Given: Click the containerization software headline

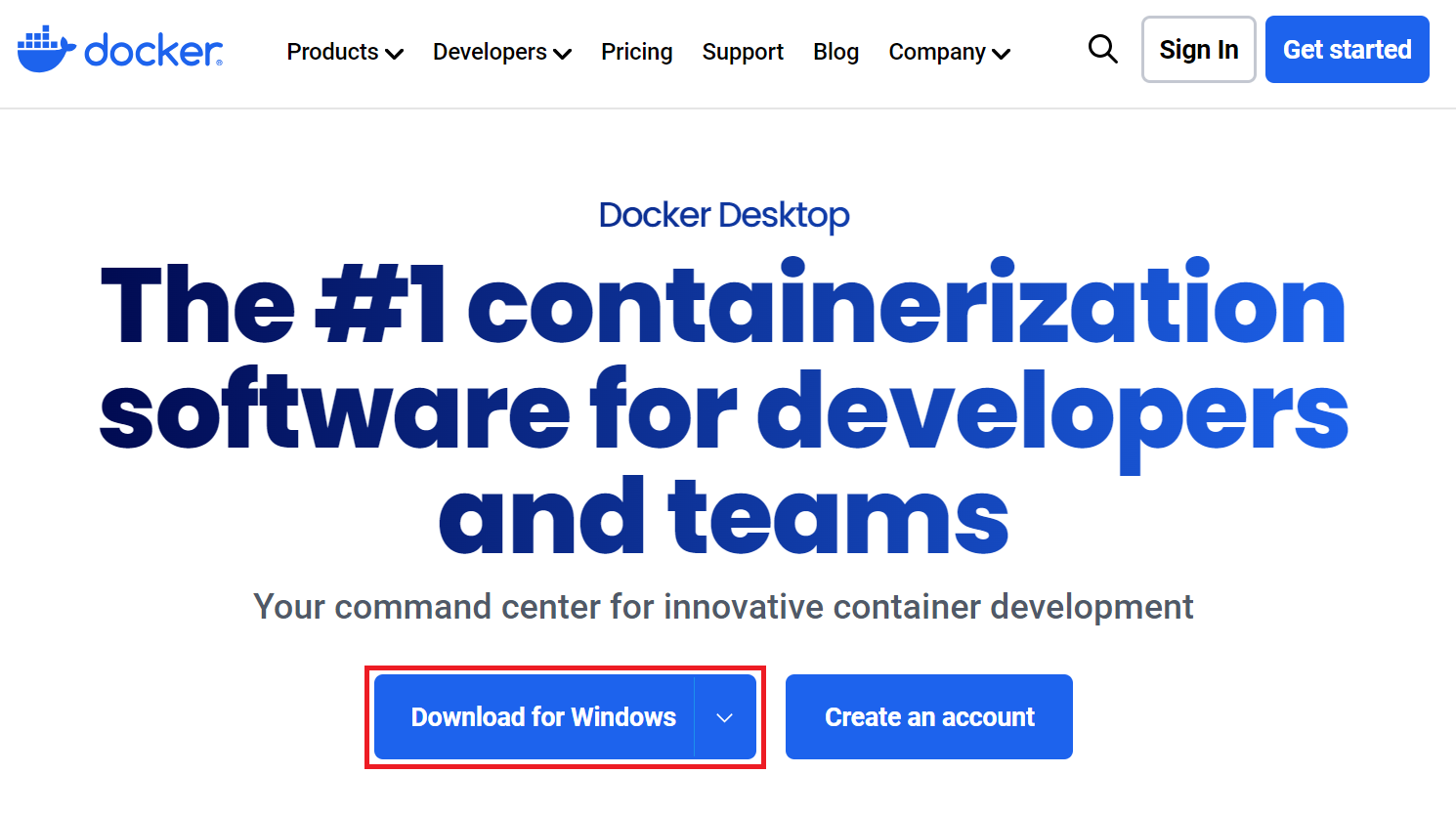Looking at the screenshot, I should point(724,408).
